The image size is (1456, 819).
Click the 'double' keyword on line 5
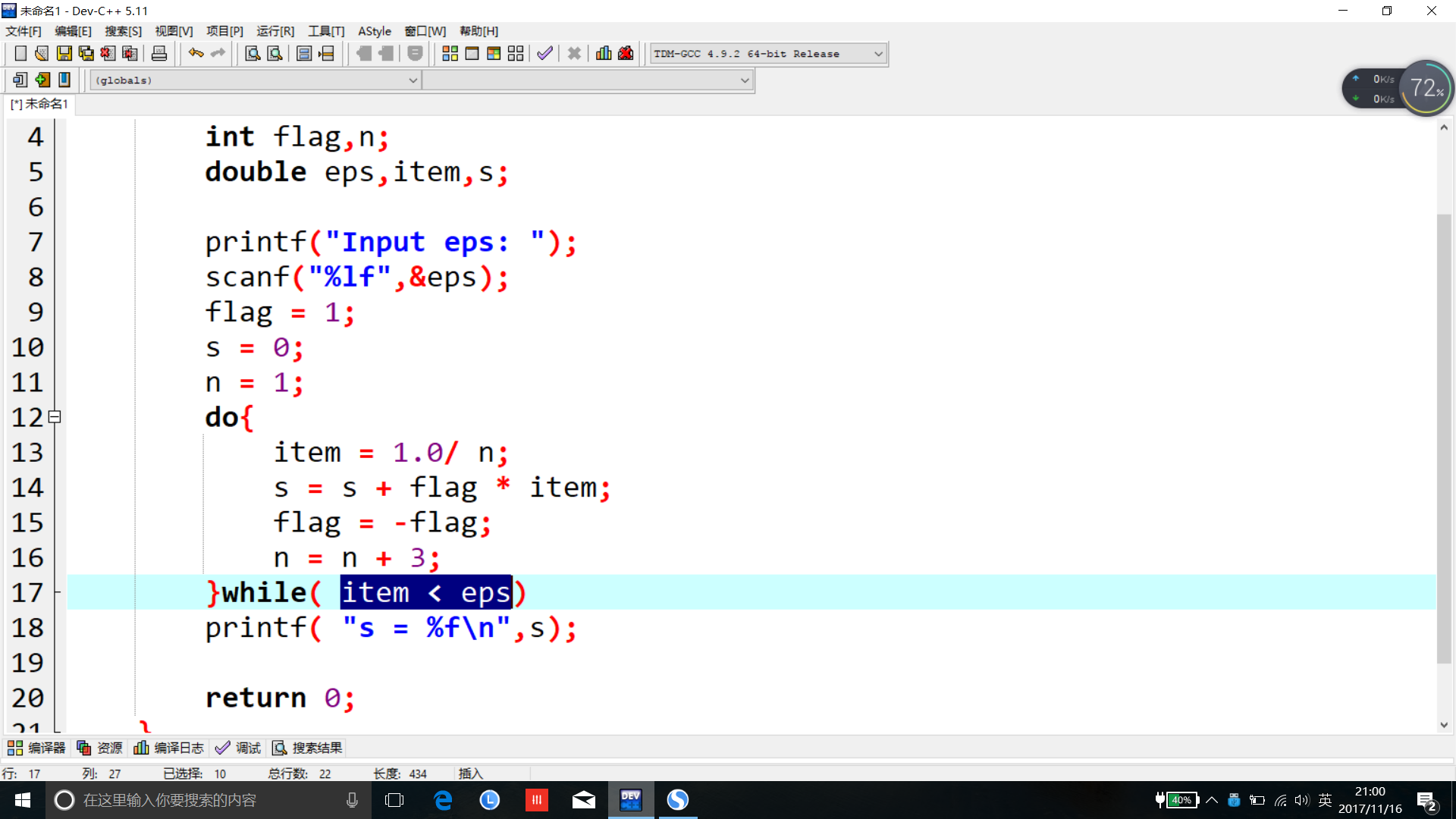[x=256, y=172]
